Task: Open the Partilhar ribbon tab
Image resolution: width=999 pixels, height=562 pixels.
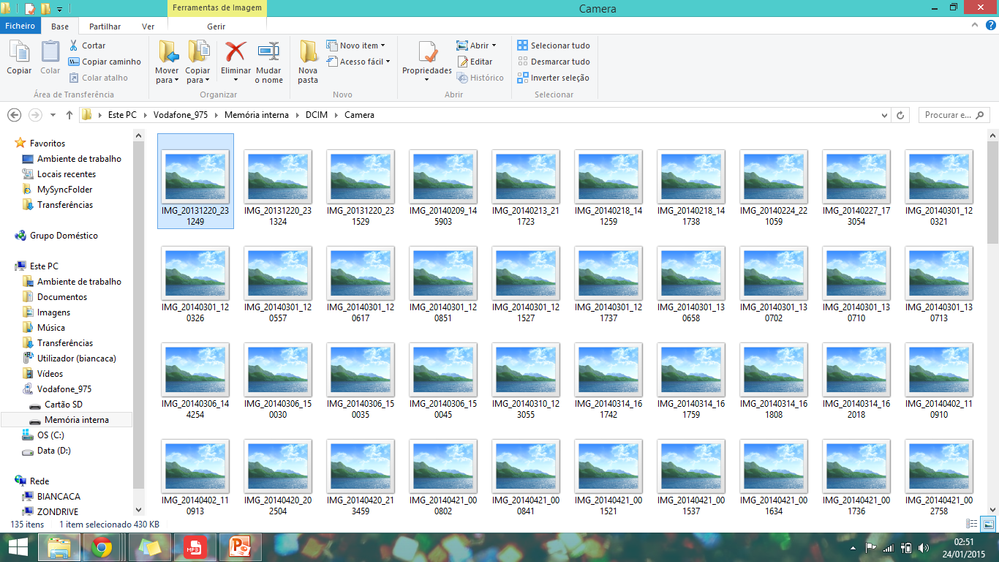Action: pyautogui.click(x=105, y=27)
